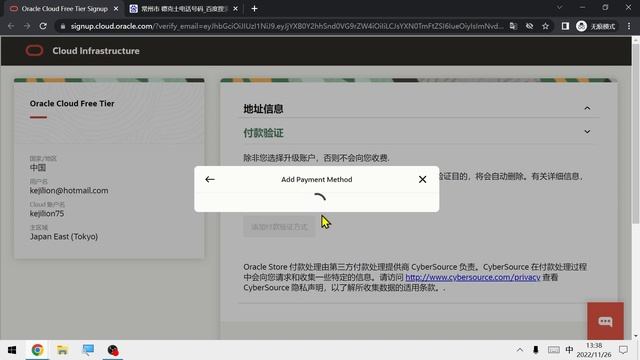The width and height of the screenshot is (640, 360).
Task: Click the red recorder app taskbar icon
Action: [113, 350]
